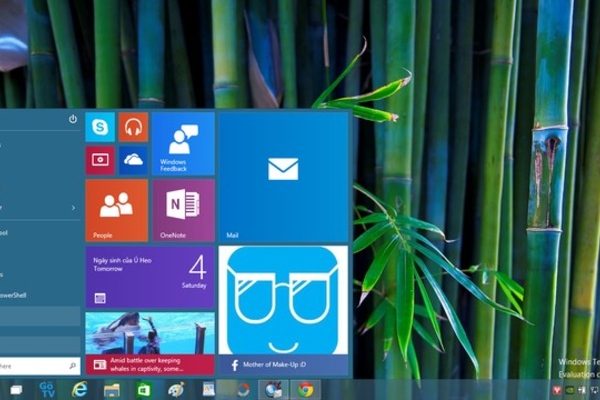Click the small calendar icon on Calendar tile
Image resolution: width=600 pixels, height=400 pixels.
(x=100, y=298)
